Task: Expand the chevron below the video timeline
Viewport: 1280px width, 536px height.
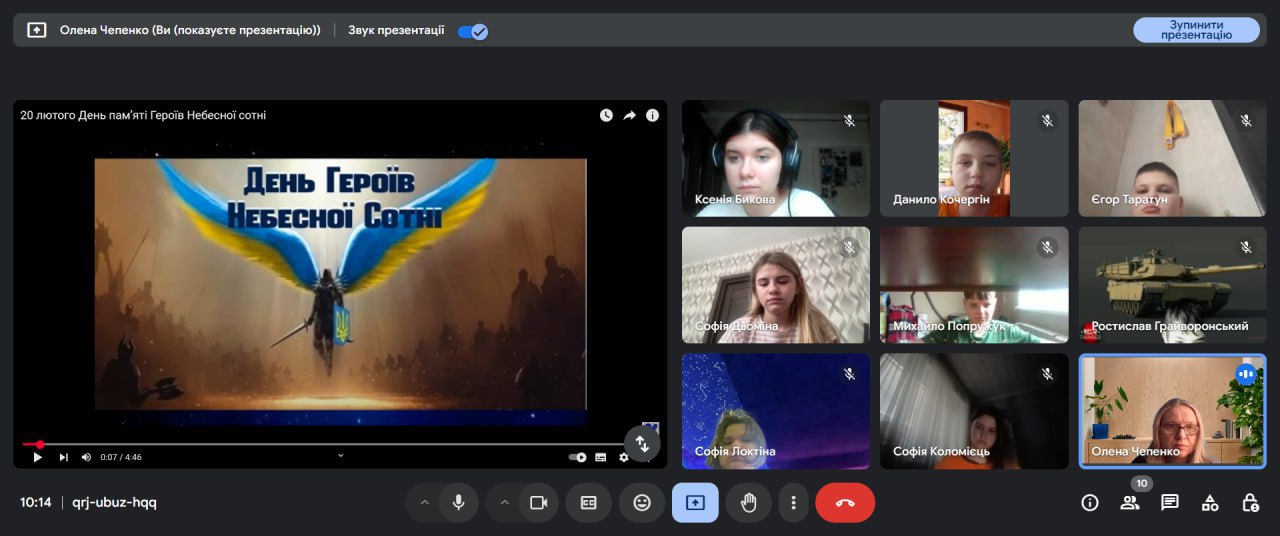Action: pyautogui.click(x=340, y=456)
